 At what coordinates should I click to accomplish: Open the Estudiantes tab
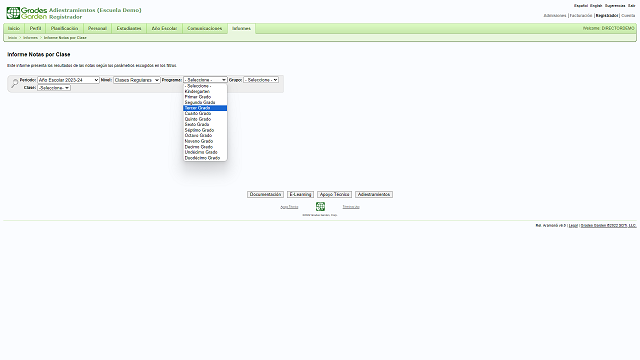pyautogui.click(x=129, y=29)
